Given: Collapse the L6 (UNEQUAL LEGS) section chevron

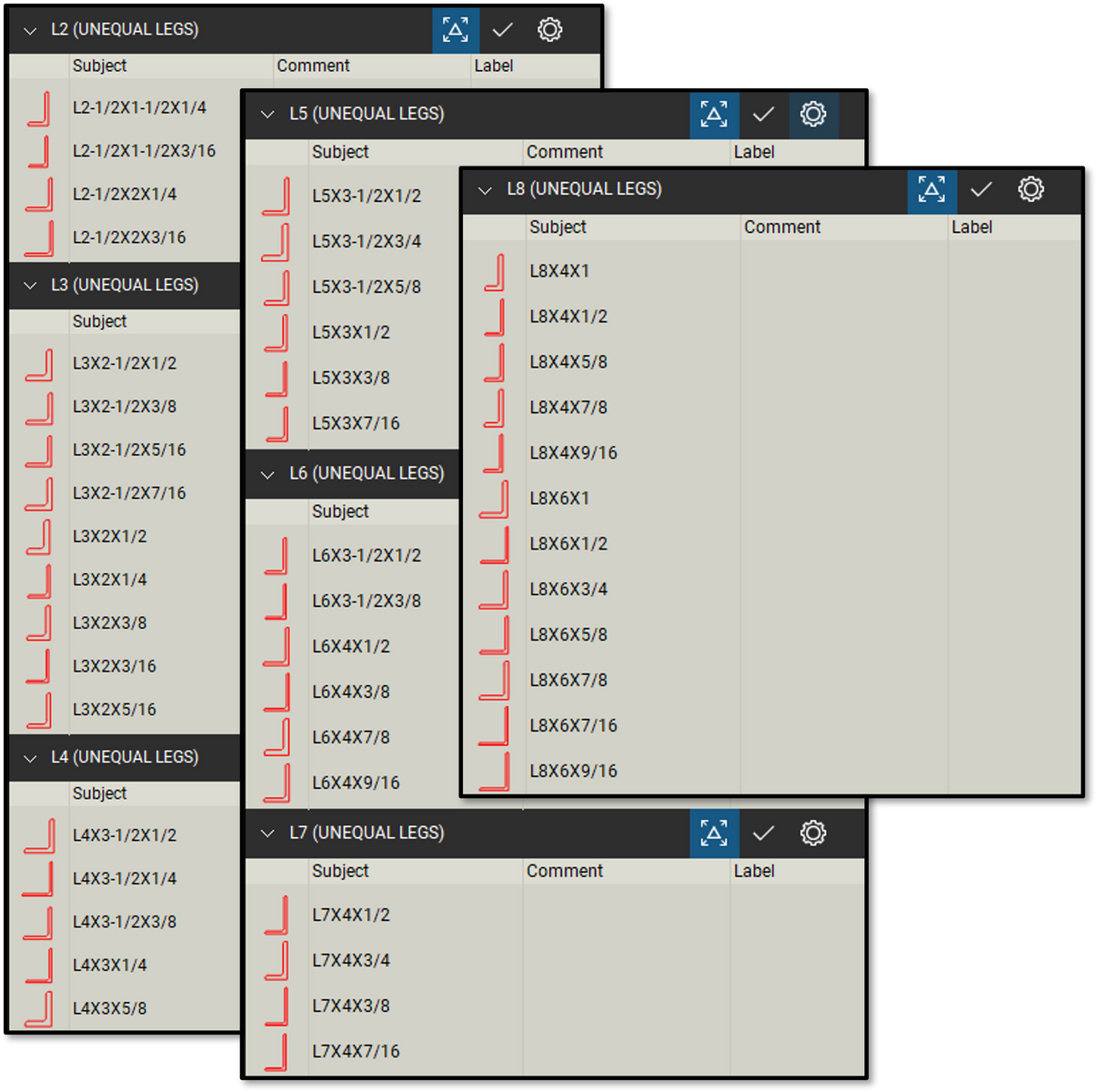Looking at the screenshot, I should point(267,474).
